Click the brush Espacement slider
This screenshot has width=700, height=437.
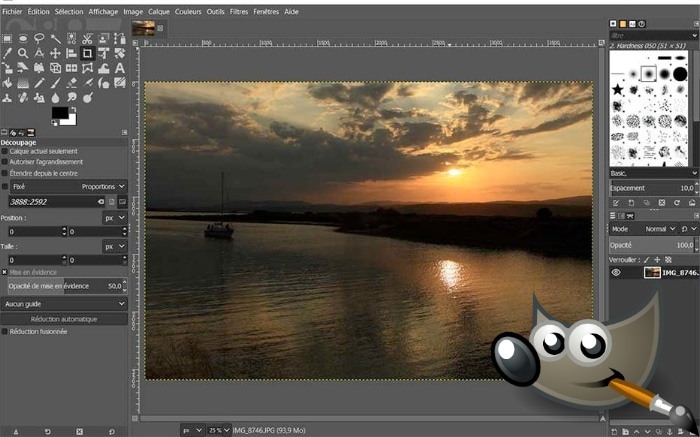pyautogui.click(x=652, y=188)
